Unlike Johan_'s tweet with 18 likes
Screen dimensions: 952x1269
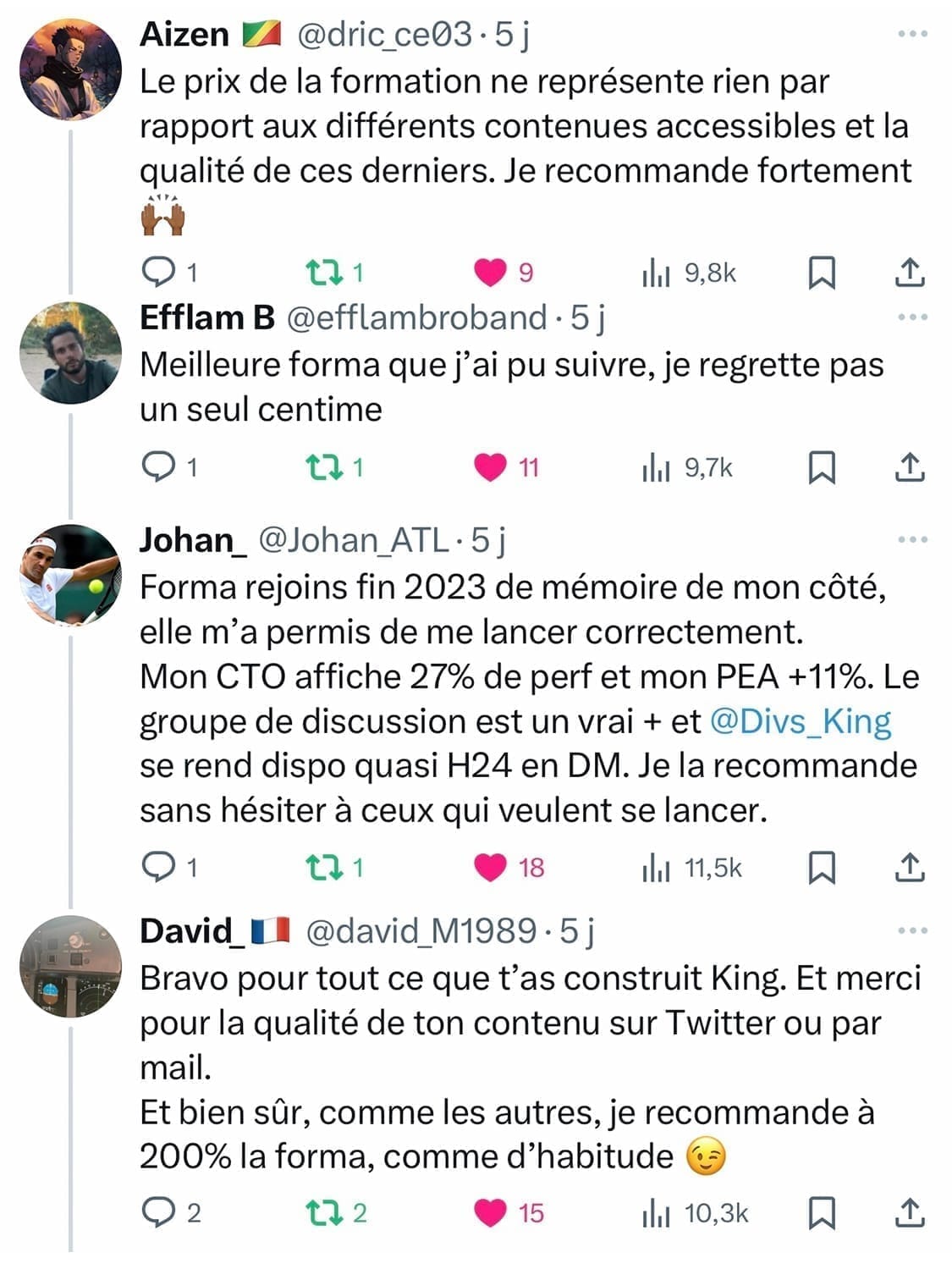(490, 868)
